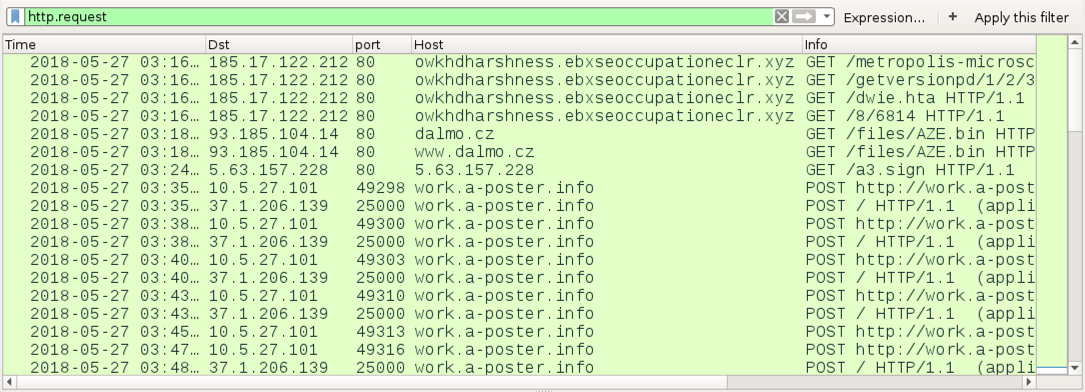This screenshot has height=392, width=1085.
Task: Click the Apply this filter button
Action: point(1021,17)
